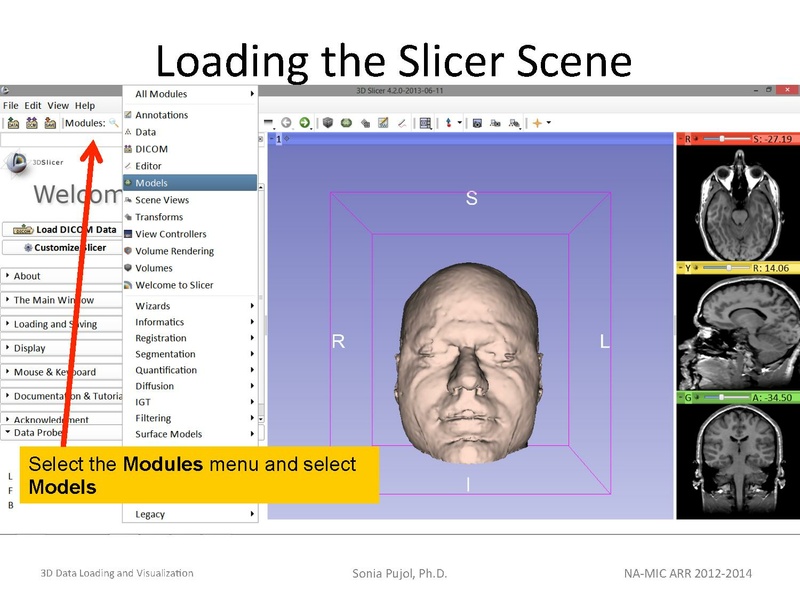Open the View menu
800x600 pixels.
pyautogui.click(x=58, y=106)
